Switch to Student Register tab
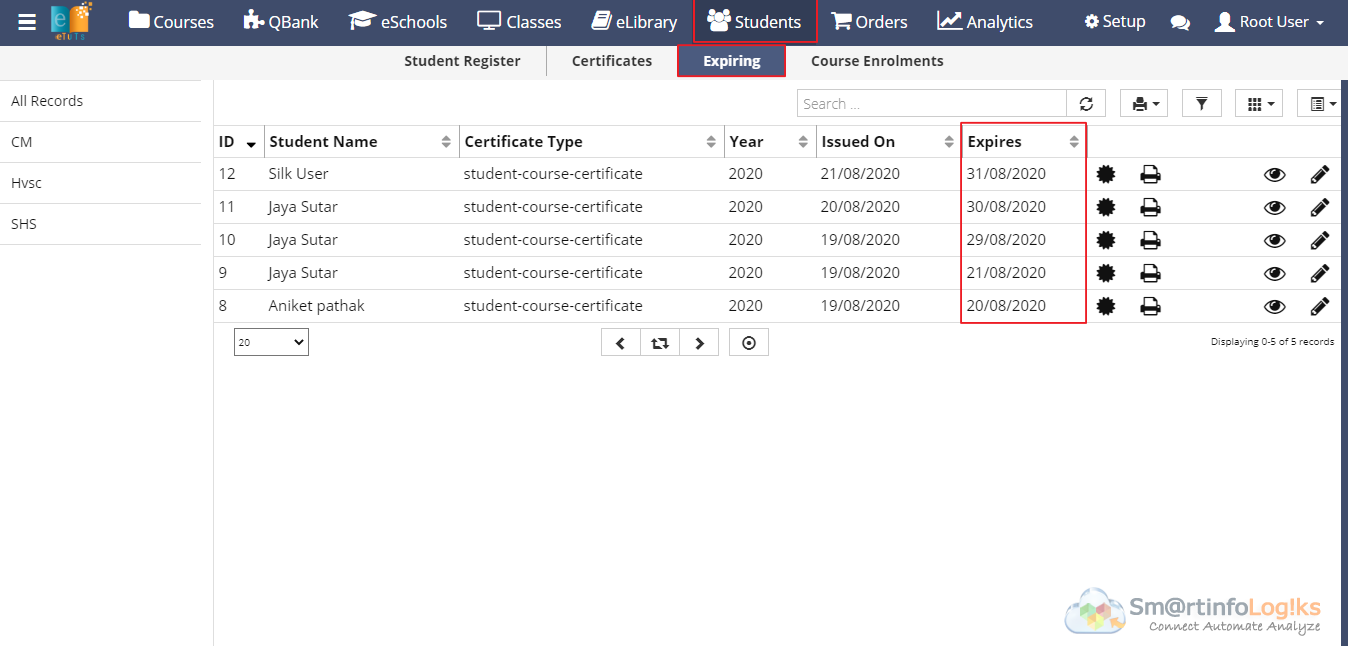The image size is (1348, 646). pyautogui.click(x=462, y=61)
